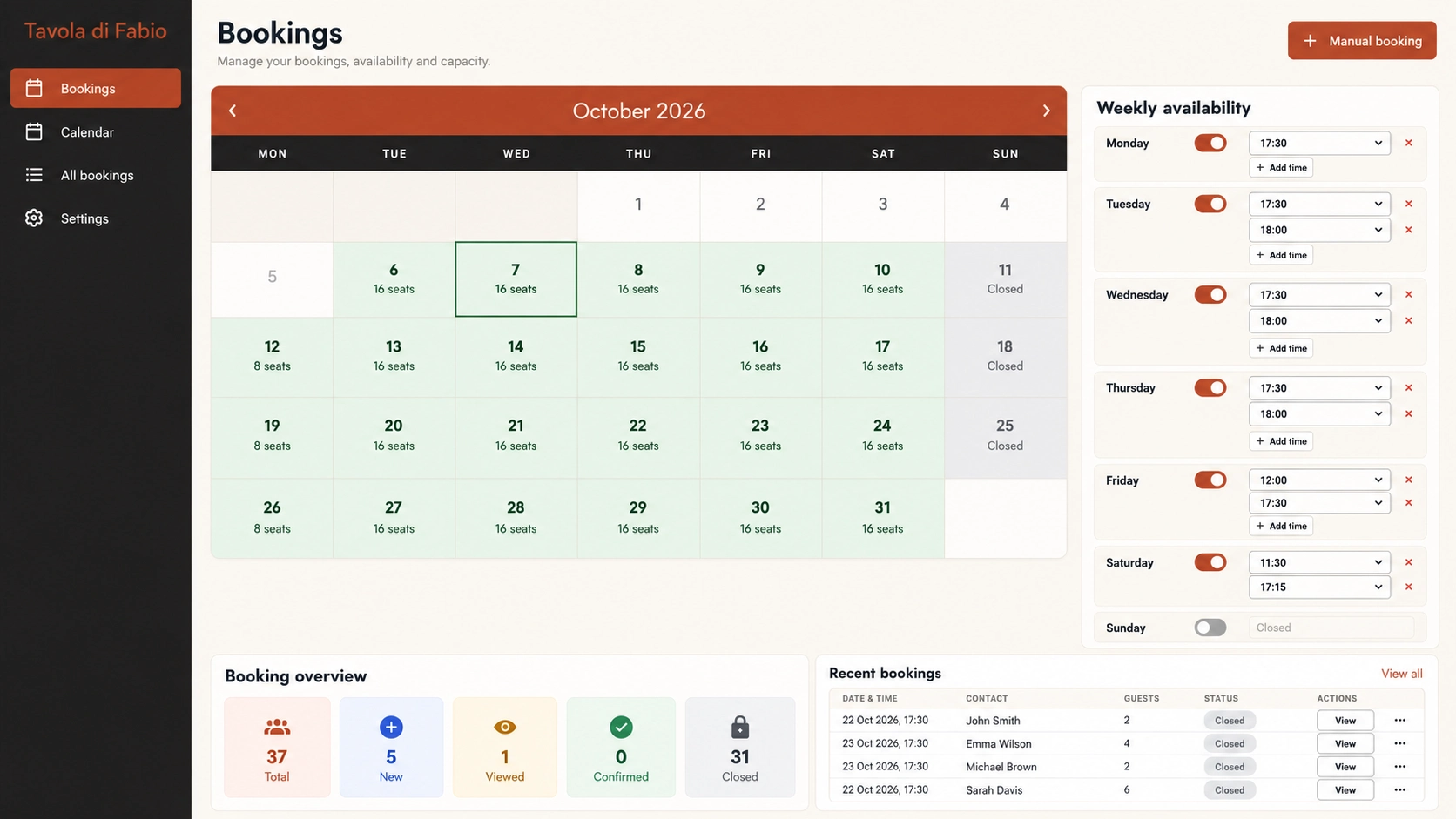Disable Monday availability

click(1210, 143)
